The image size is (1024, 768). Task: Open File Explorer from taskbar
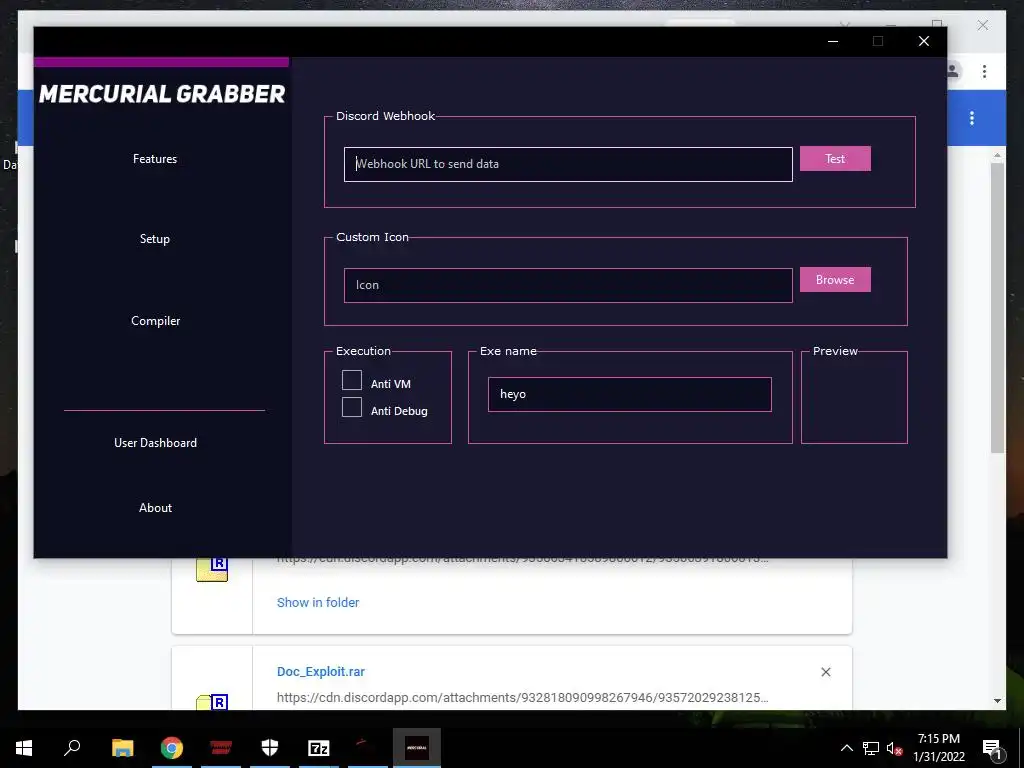click(122, 748)
